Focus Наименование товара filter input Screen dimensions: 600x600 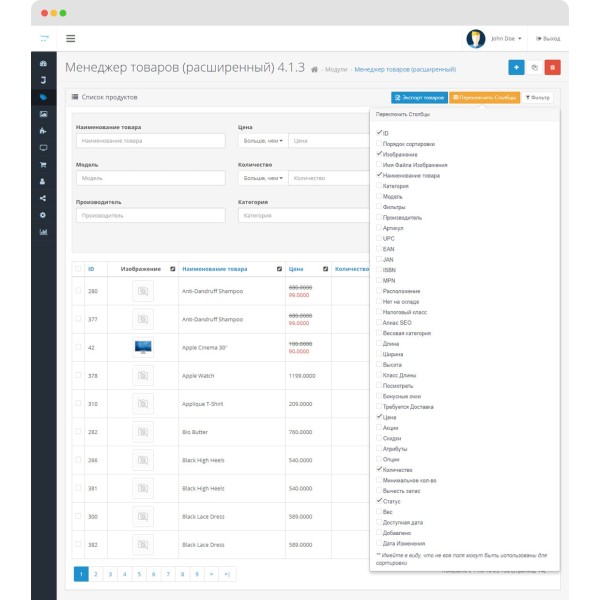click(x=150, y=141)
